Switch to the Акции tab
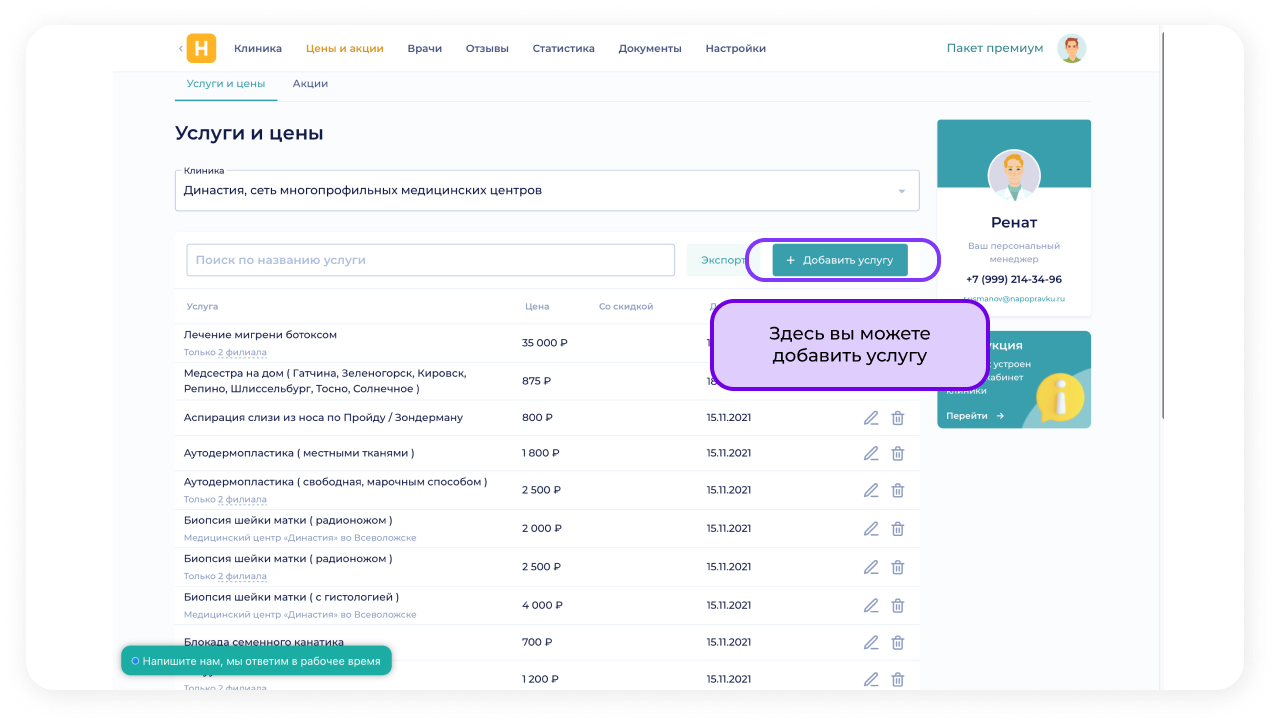The width and height of the screenshot is (1276, 723). tap(310, 84)
